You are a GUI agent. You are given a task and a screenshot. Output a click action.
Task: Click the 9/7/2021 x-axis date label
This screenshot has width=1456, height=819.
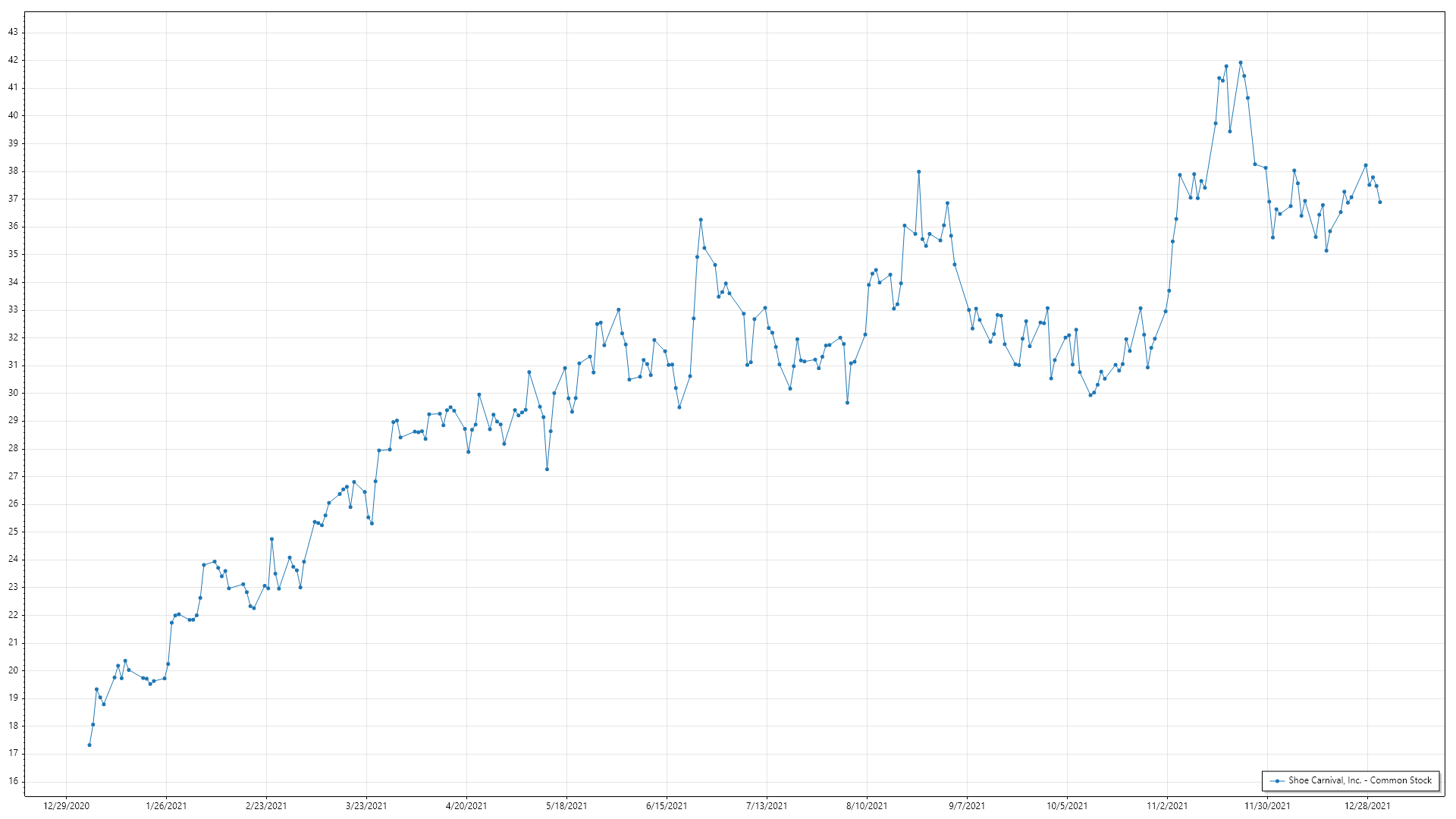(x=967, y=806)
